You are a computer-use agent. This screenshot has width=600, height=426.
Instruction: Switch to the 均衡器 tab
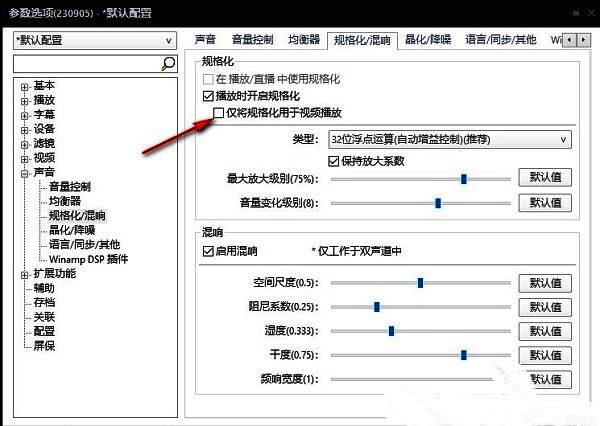click(304, 40)
